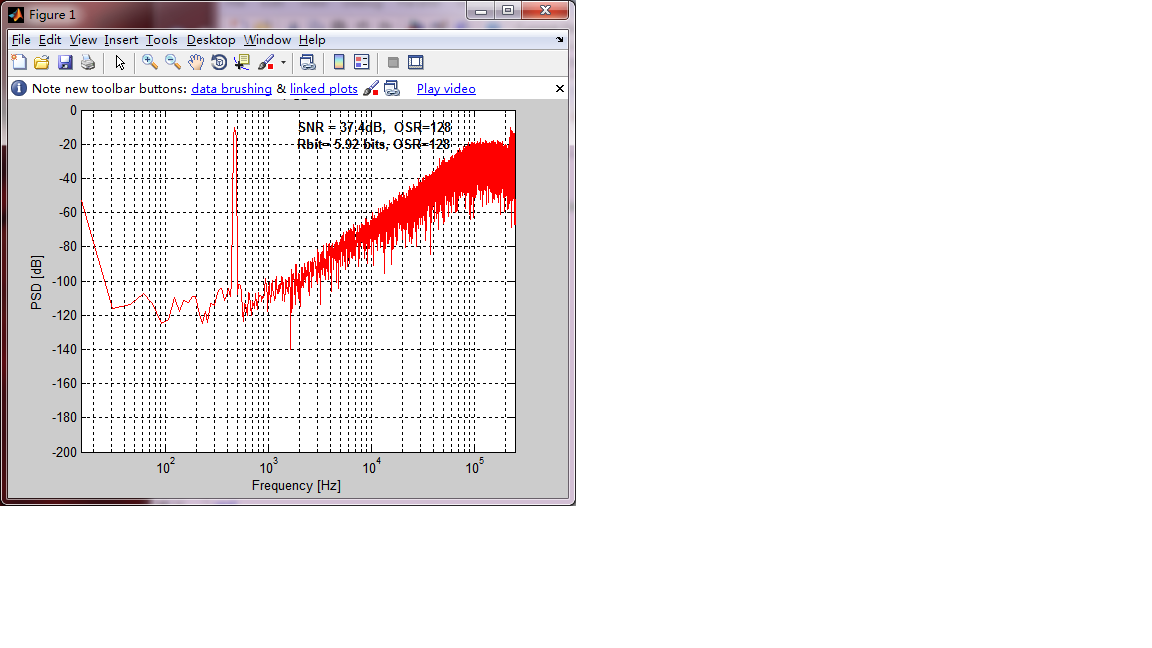Screen dimensions: 1152x648
Task: Create a new figure with toolbar icon
Action: tap(19, 62)
